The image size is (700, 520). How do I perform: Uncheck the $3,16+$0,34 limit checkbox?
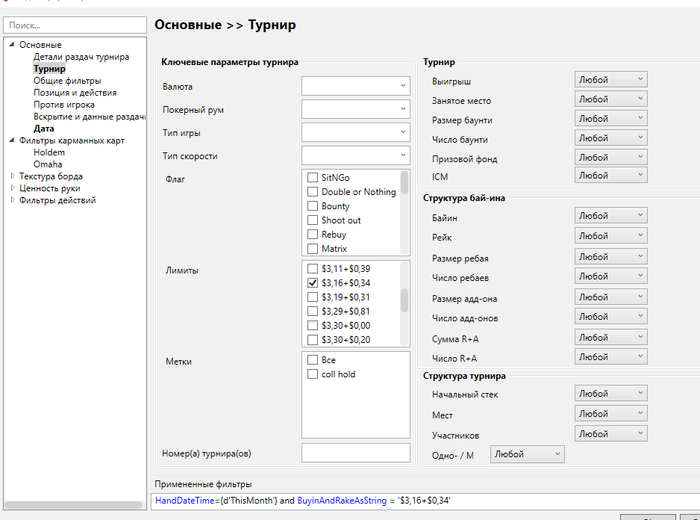313,283
